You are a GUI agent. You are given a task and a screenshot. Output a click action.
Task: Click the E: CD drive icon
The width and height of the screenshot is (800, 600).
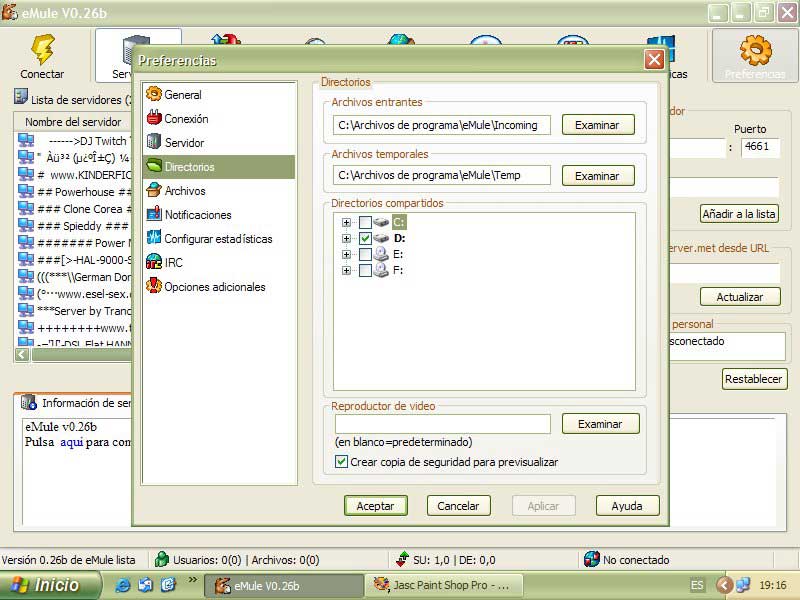381,254
